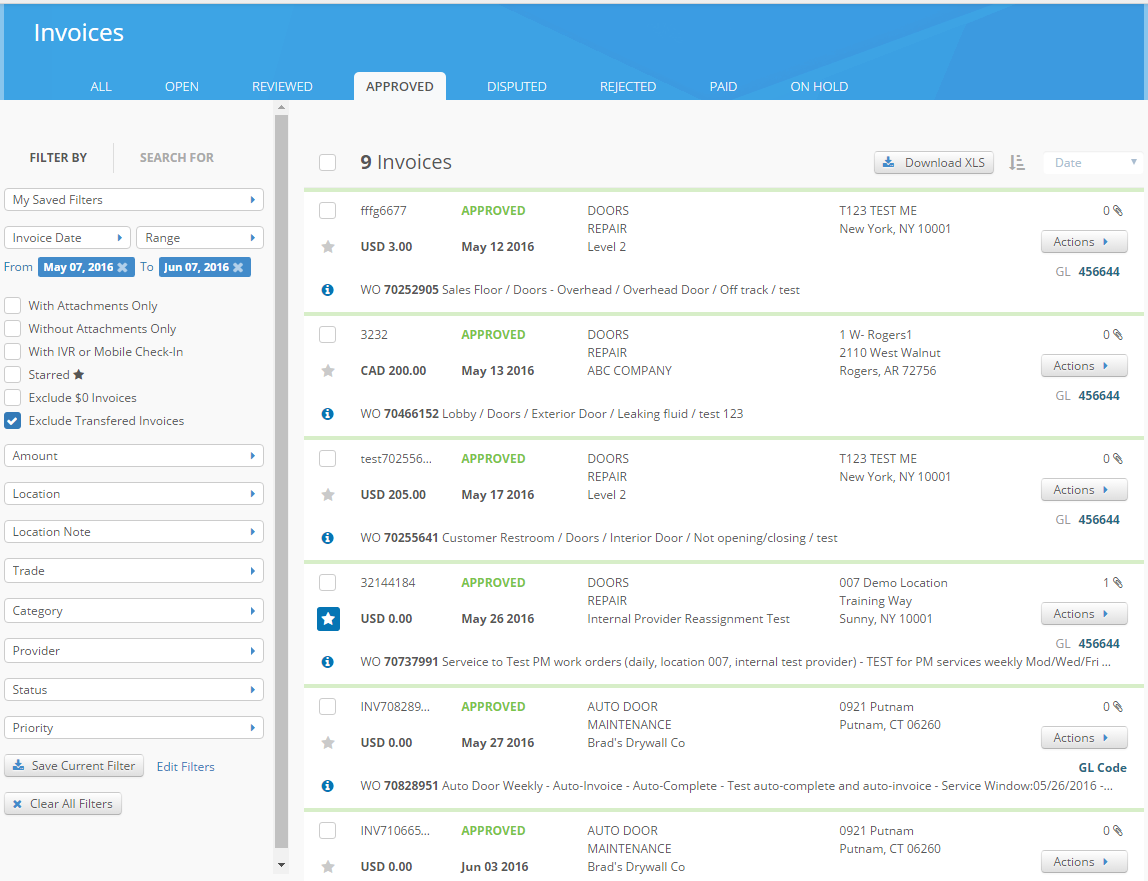Tick With Attachments Only checkbox
The height and width of the screenshot is (881, 1148).
click(x=12, y=305)
